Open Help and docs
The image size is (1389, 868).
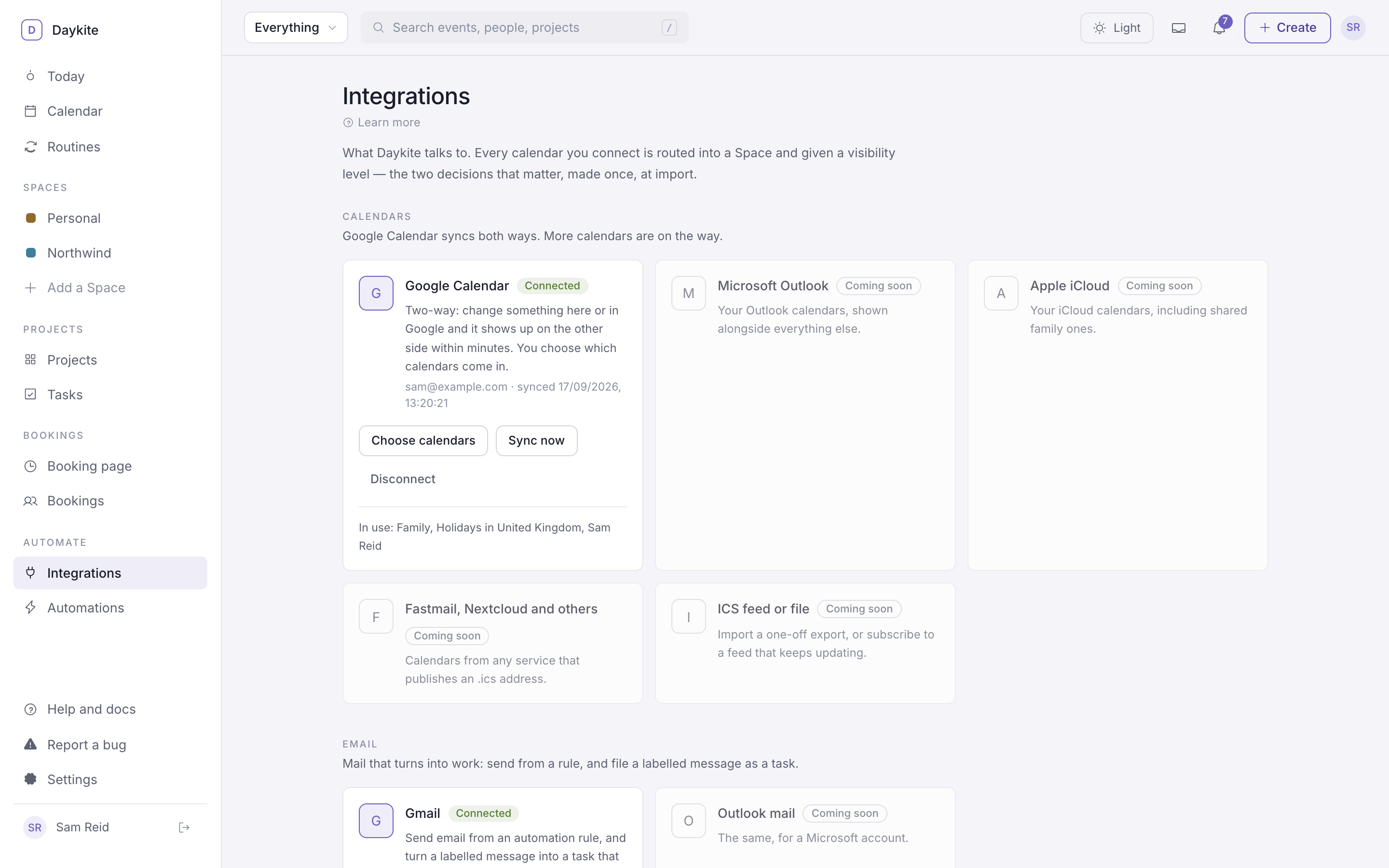coord(110,709)
